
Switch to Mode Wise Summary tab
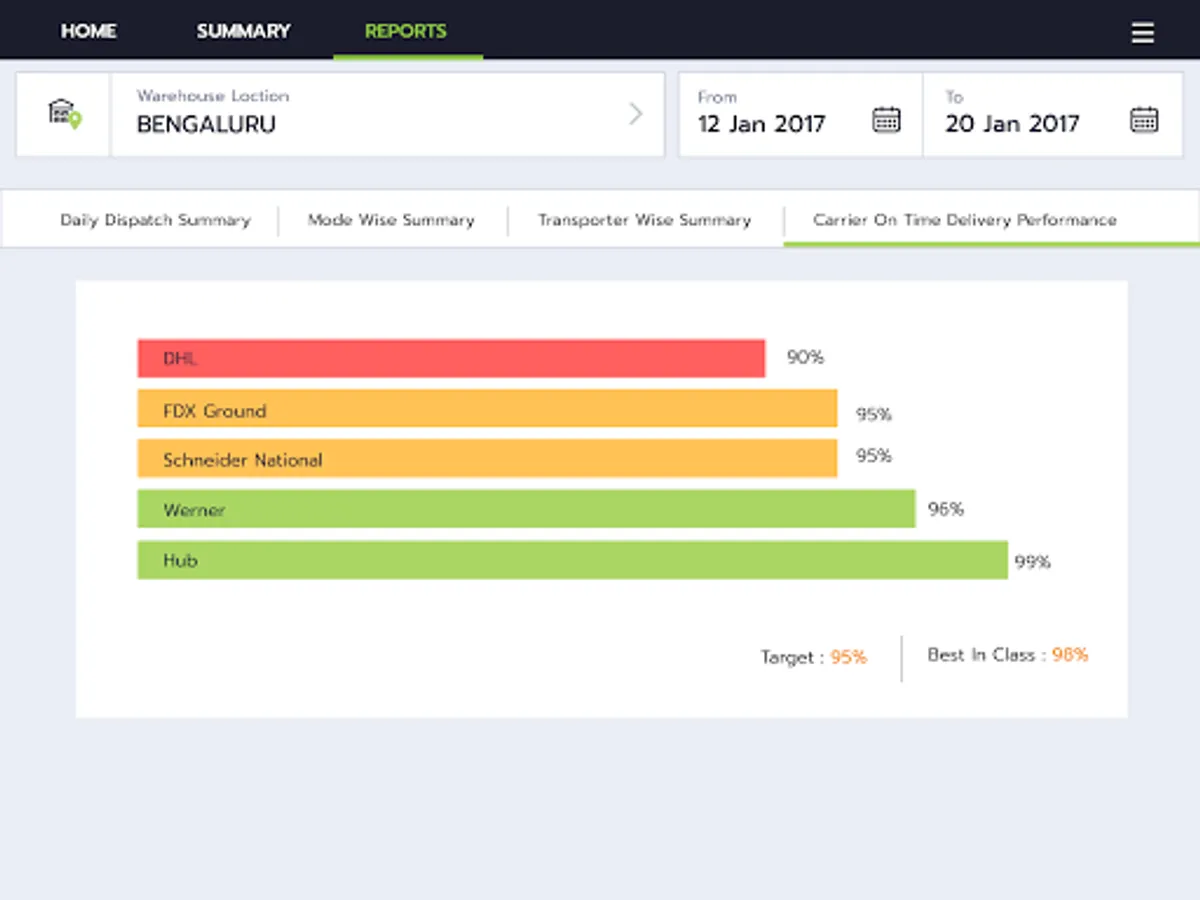391,220
